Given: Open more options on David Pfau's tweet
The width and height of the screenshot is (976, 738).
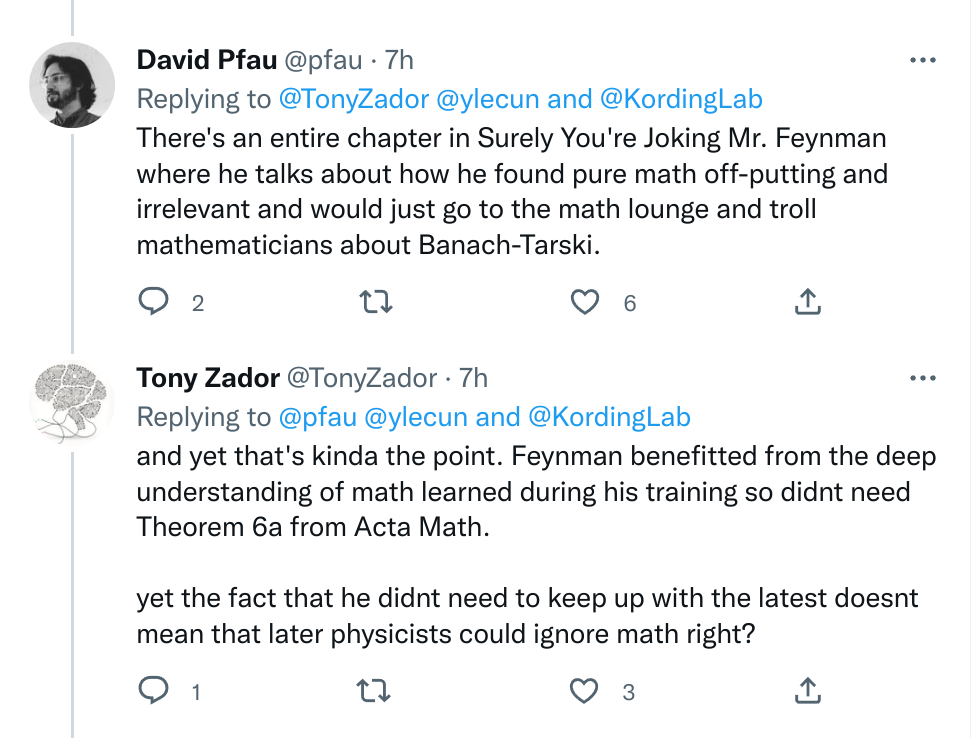Looking at the screenshot, I should (x=921, y=60).
